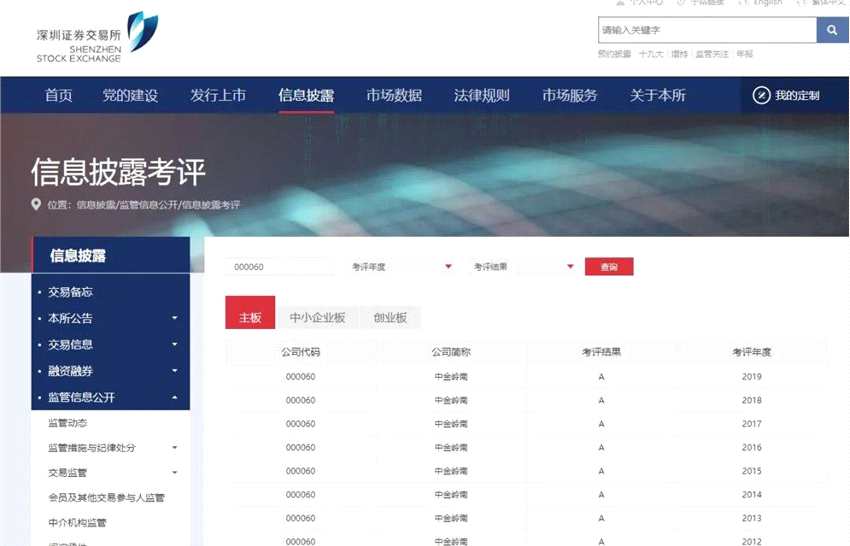Expand the 交易监管 submenu arrow
Screen dimensions: 850x546
[175, 473]
